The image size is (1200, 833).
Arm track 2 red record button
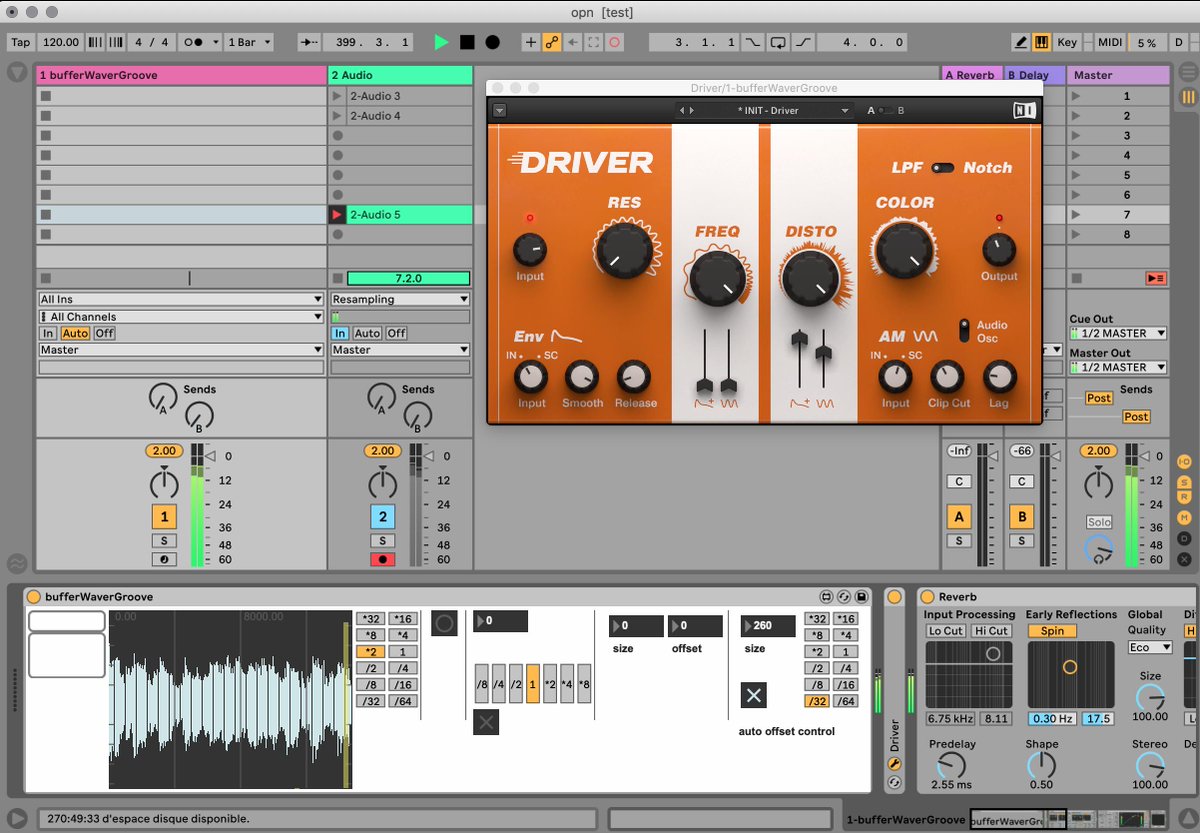point(382,559)
